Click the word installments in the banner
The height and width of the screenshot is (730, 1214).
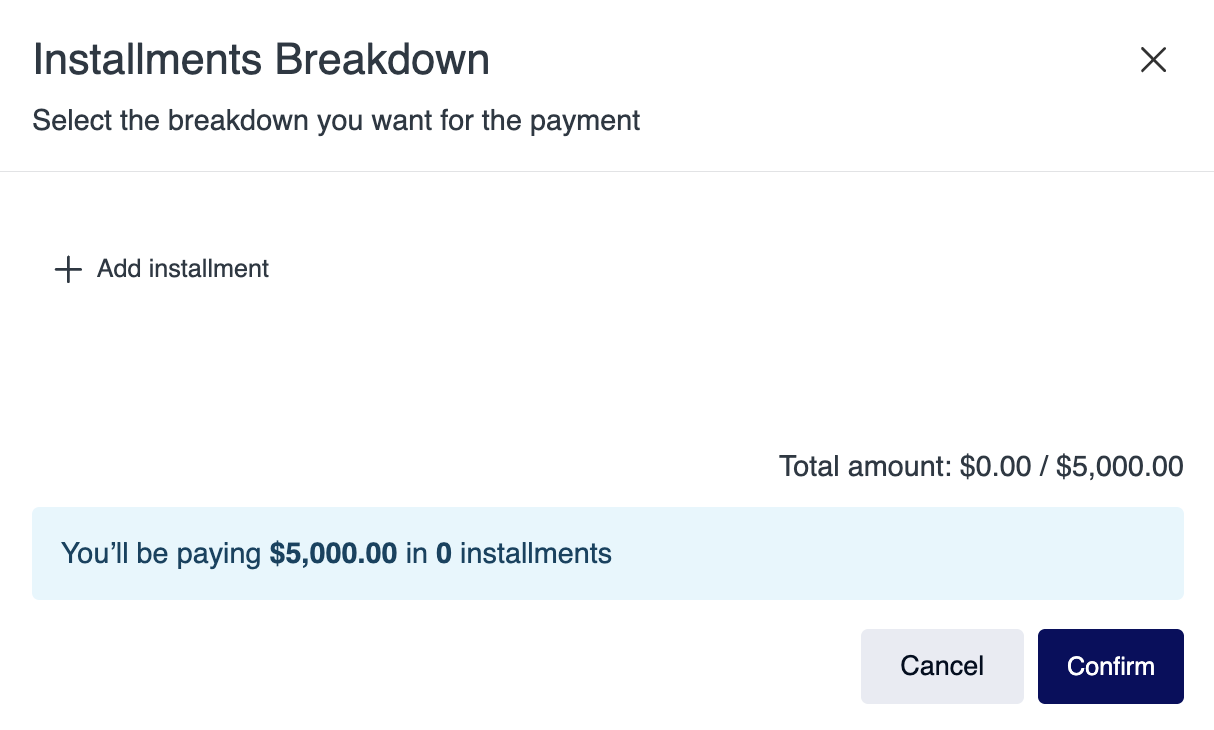(x=535, y=553)
